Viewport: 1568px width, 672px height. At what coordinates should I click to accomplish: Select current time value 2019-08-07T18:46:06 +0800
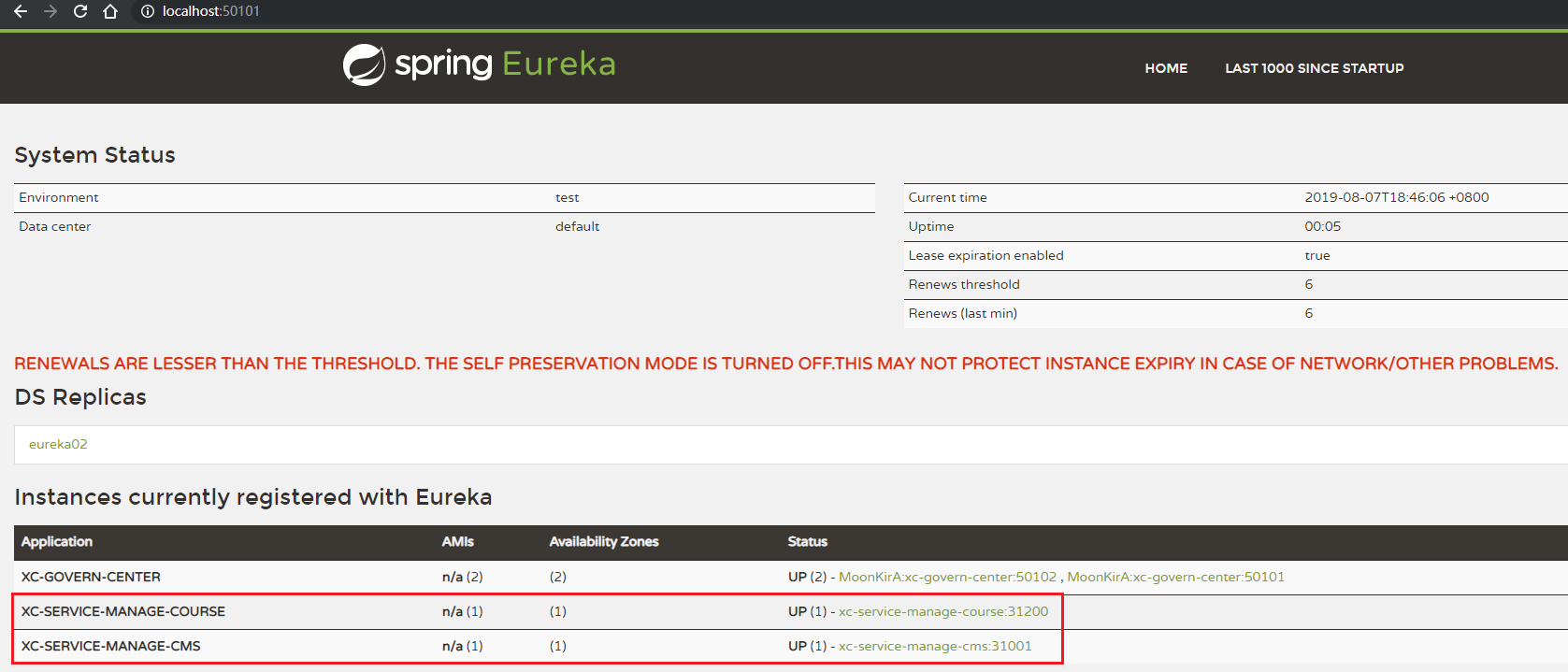[1397, 197]
